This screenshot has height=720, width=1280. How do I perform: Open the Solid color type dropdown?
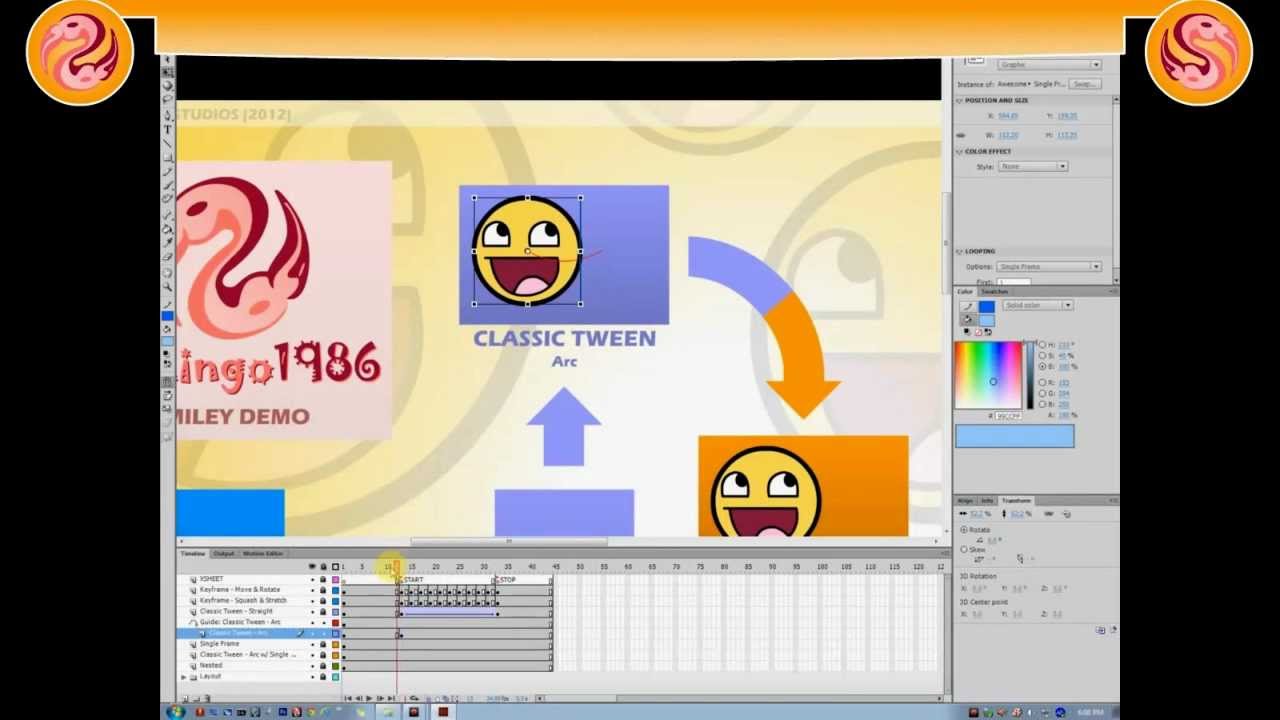(1038, 305)
